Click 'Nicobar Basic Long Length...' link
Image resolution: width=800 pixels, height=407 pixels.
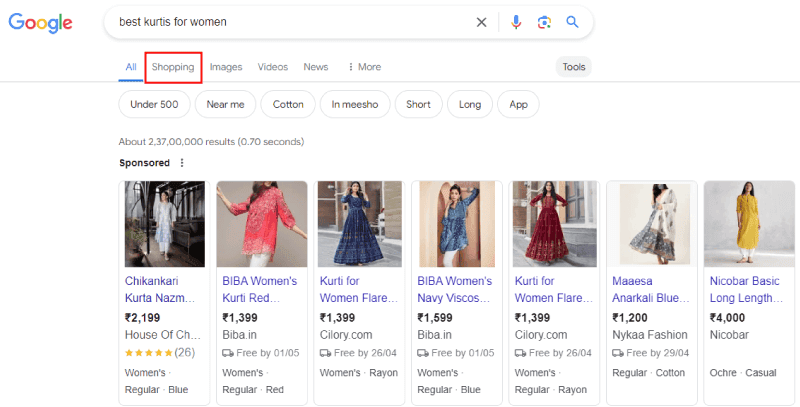pos(746,289)
